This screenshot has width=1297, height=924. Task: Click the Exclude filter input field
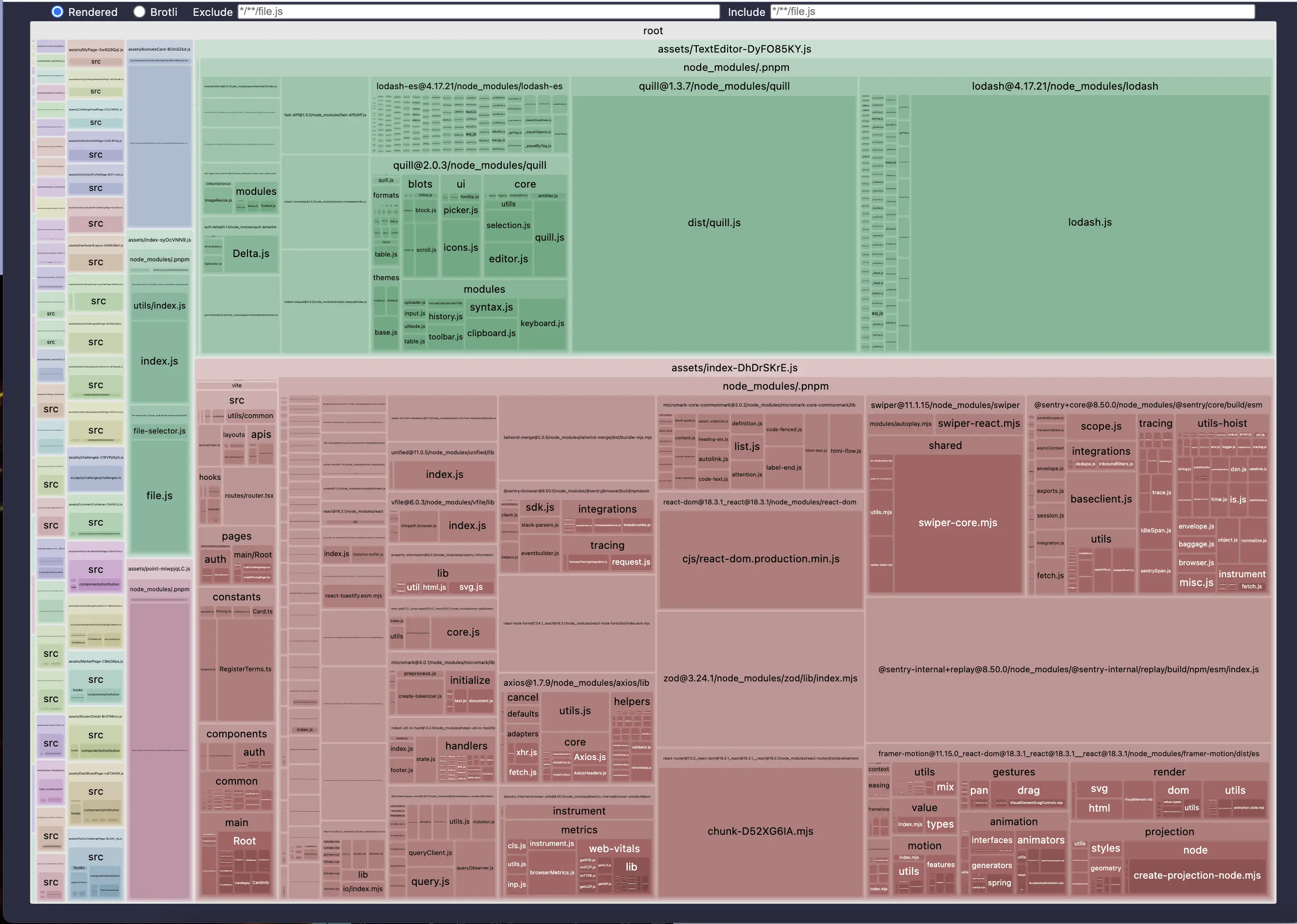pos(478,12)
